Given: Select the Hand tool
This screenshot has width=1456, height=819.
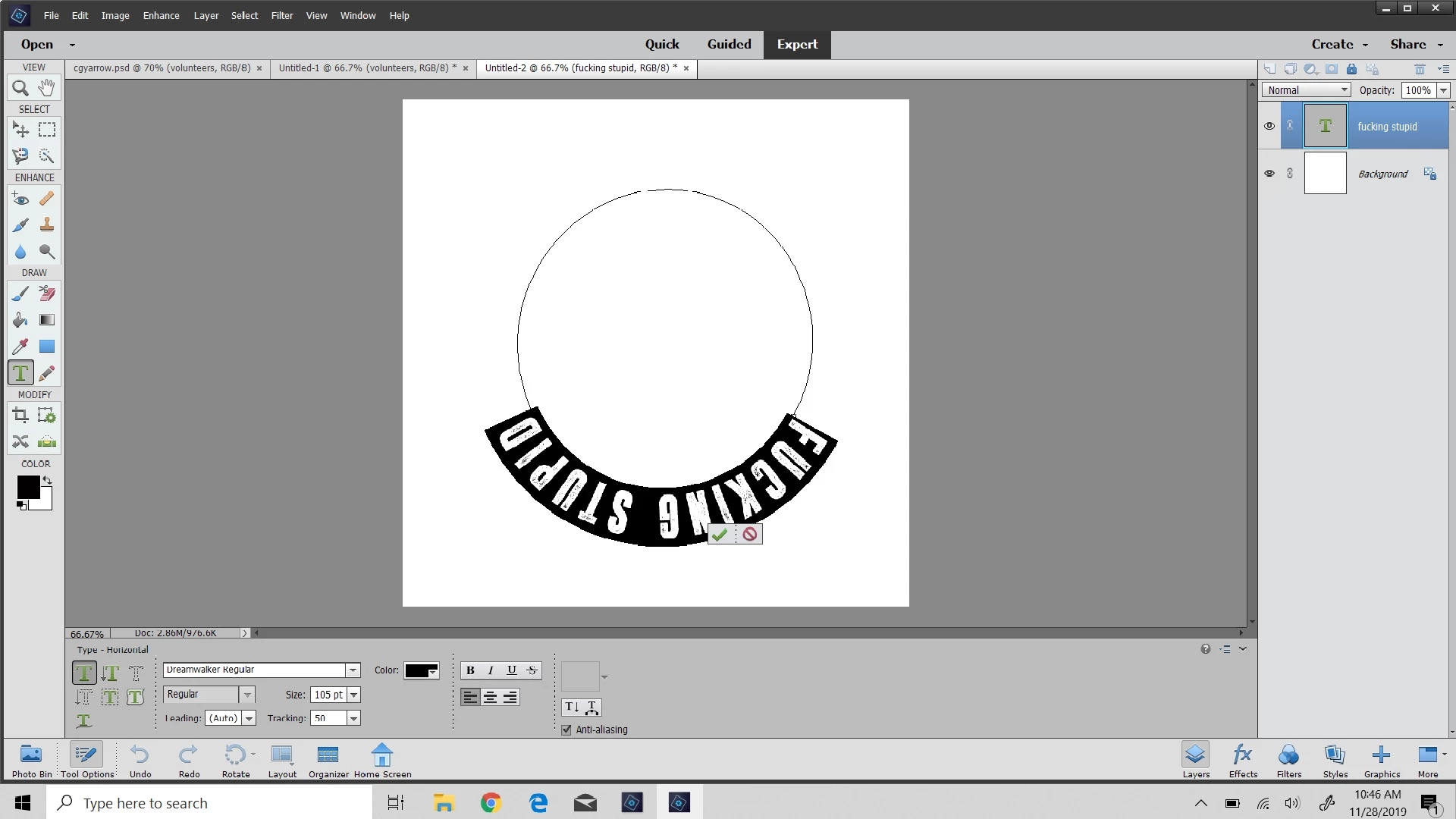Looking at the screenshot, I should coord(47,88).
